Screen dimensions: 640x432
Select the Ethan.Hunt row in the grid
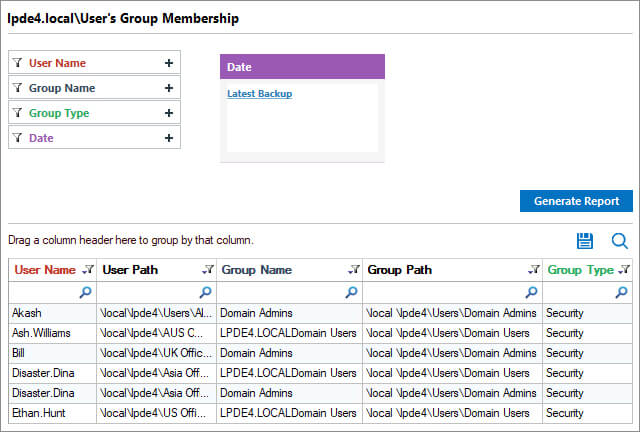tap(320, 413)
